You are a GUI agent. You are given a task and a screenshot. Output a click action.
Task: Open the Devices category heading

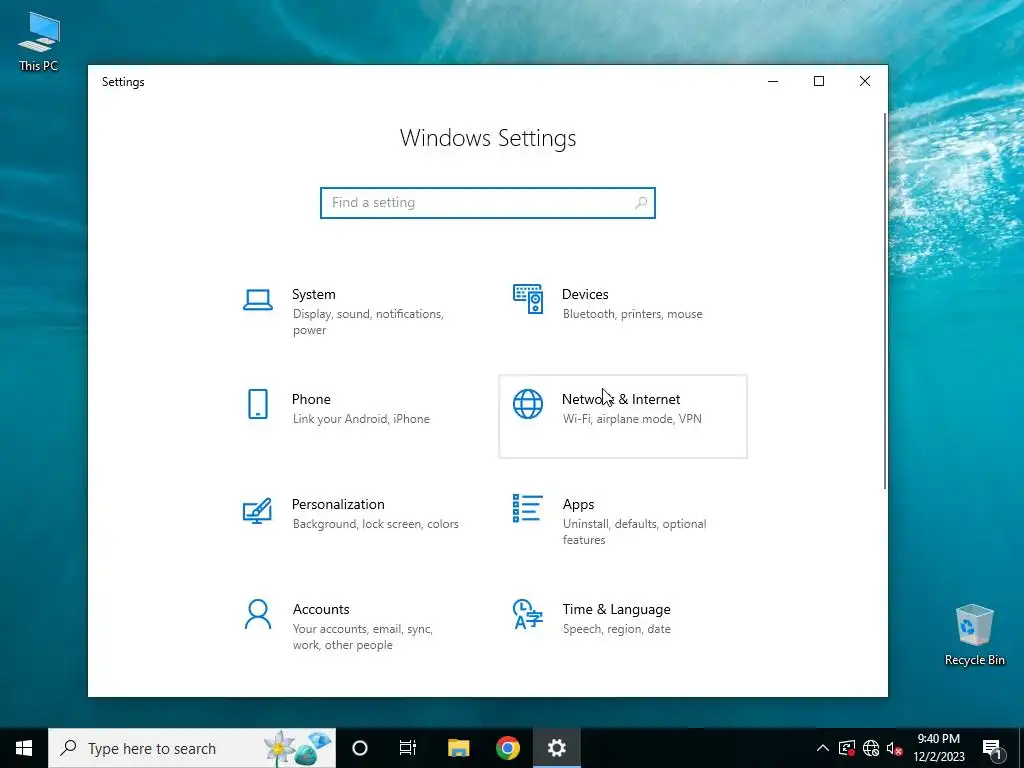(585, 295)
